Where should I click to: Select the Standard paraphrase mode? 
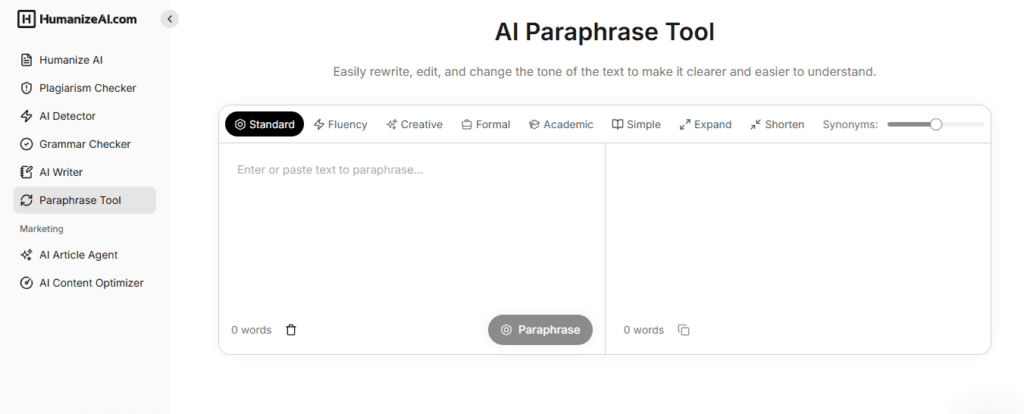point(264,124)
